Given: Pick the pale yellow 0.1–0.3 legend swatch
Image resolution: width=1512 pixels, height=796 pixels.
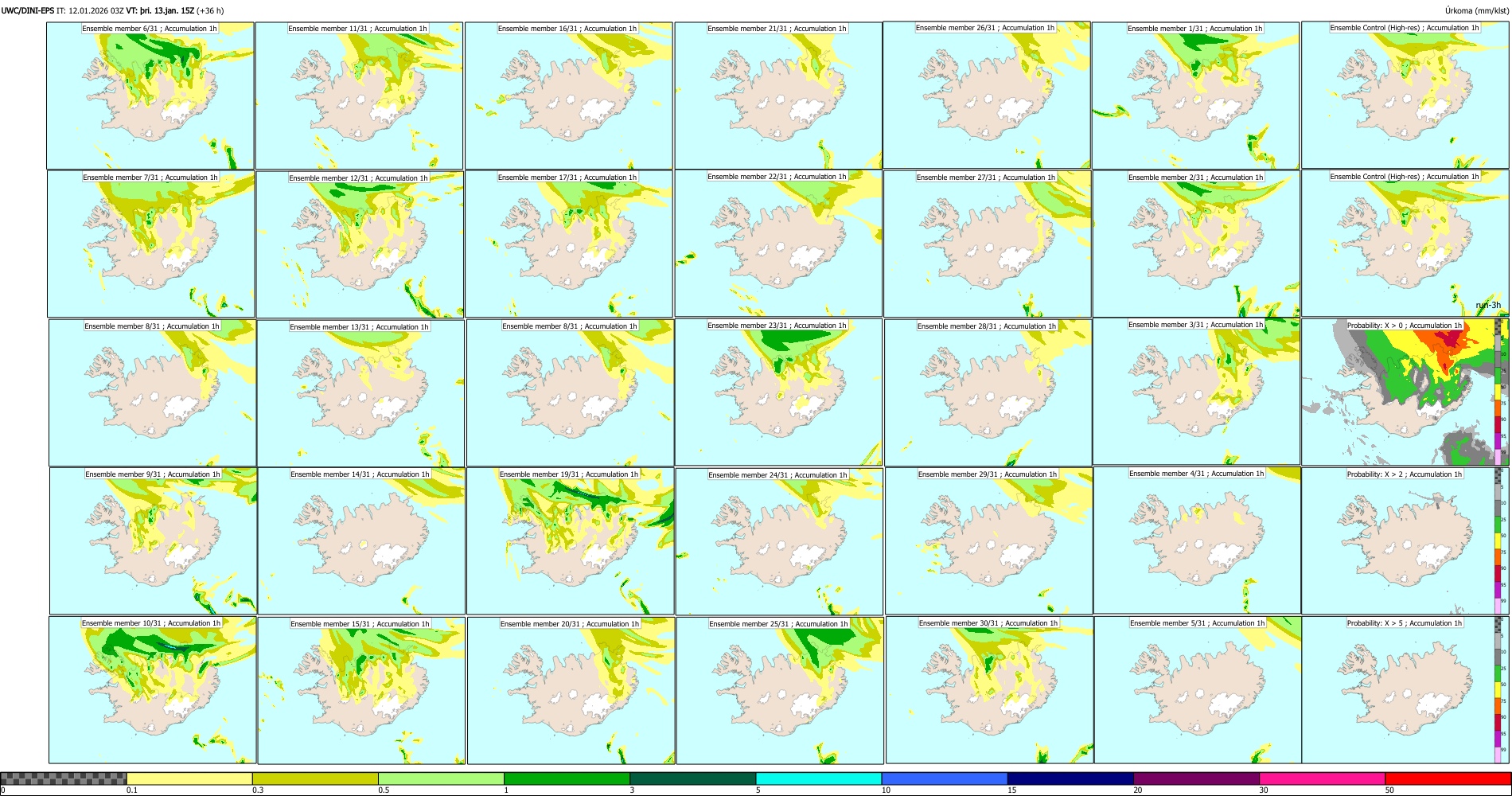Looking at the screenshot, I should click(x=189, y=778).
